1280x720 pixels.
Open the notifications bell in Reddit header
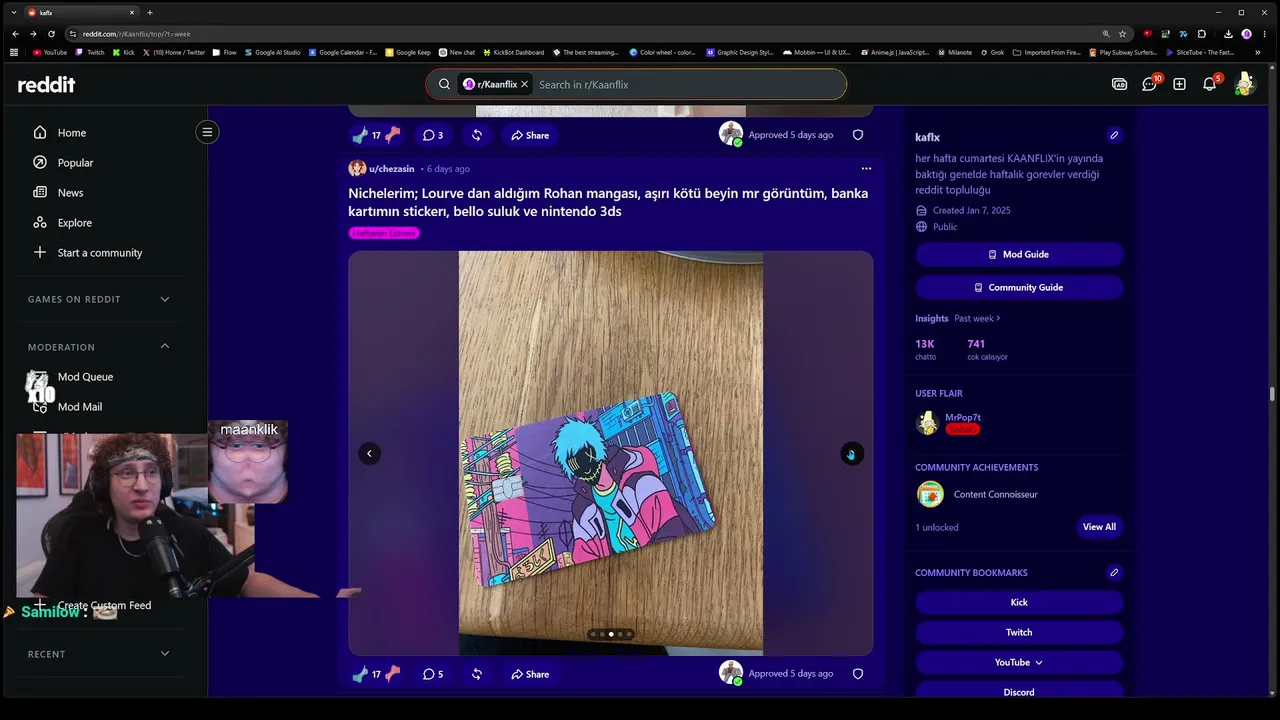point(1210,84)
